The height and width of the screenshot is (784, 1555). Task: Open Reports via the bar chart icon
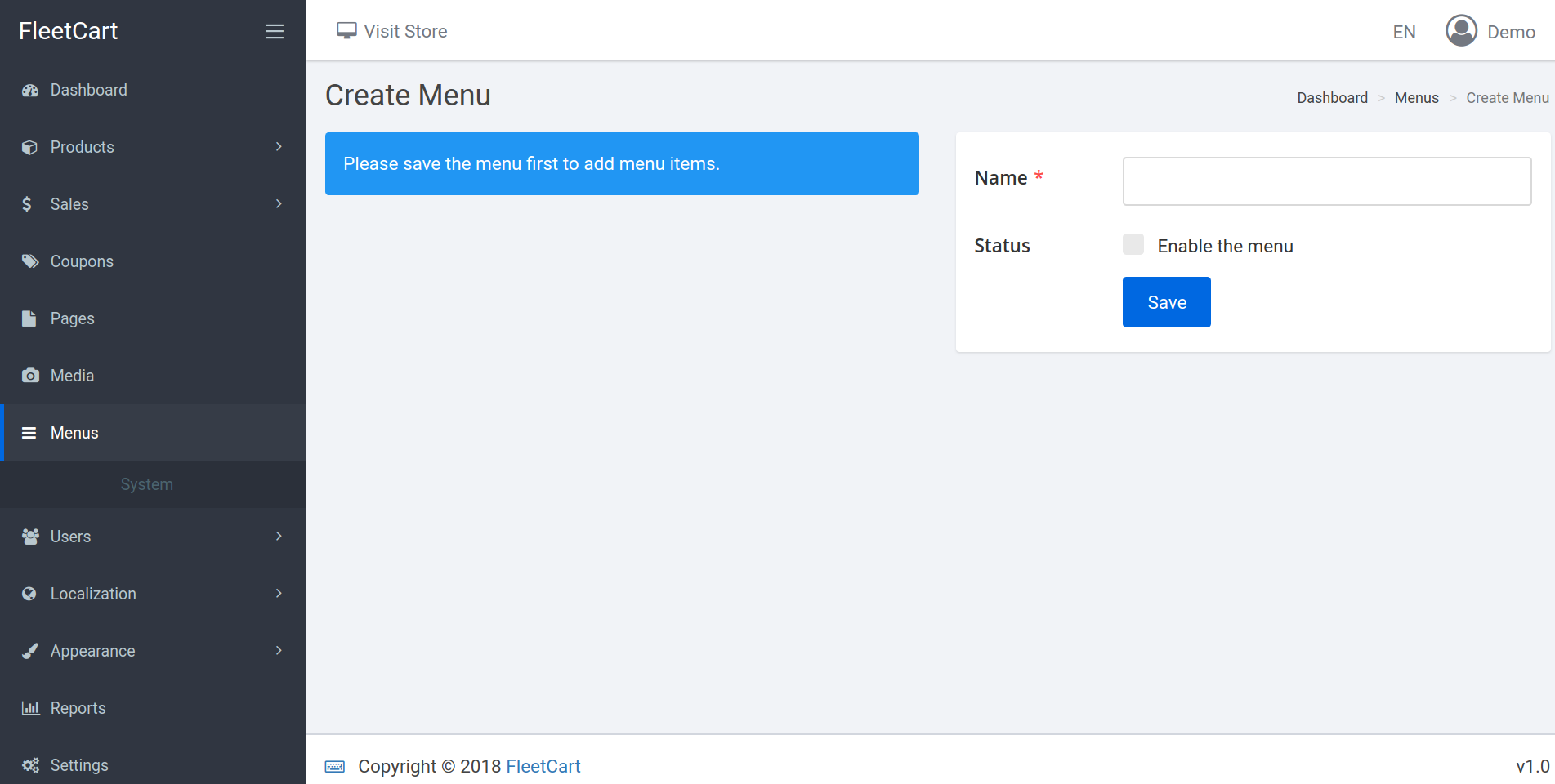pyautogui.click(x=29, y=708)
